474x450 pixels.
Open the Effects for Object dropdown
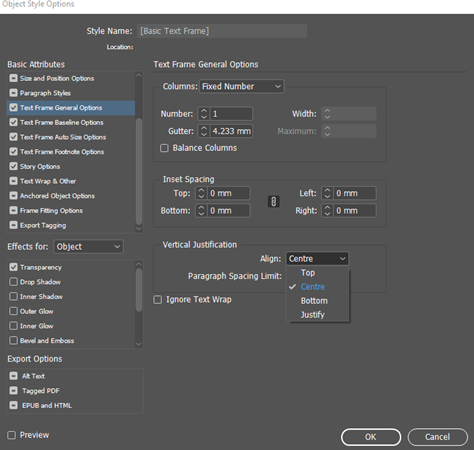88,247
